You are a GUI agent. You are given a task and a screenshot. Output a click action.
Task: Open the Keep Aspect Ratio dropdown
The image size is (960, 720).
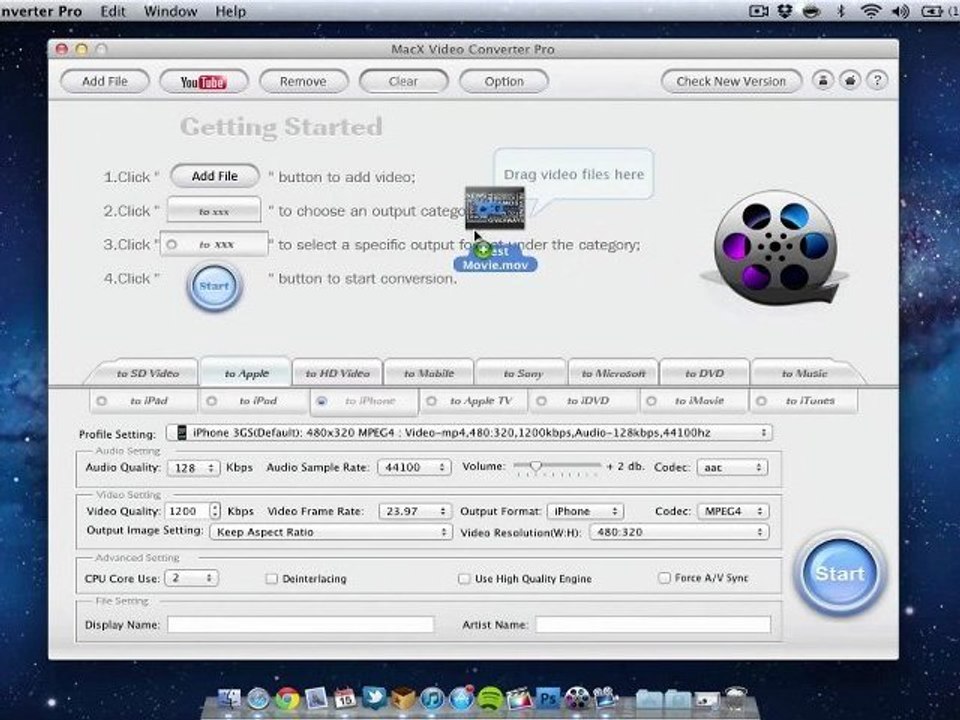[331, 532]
